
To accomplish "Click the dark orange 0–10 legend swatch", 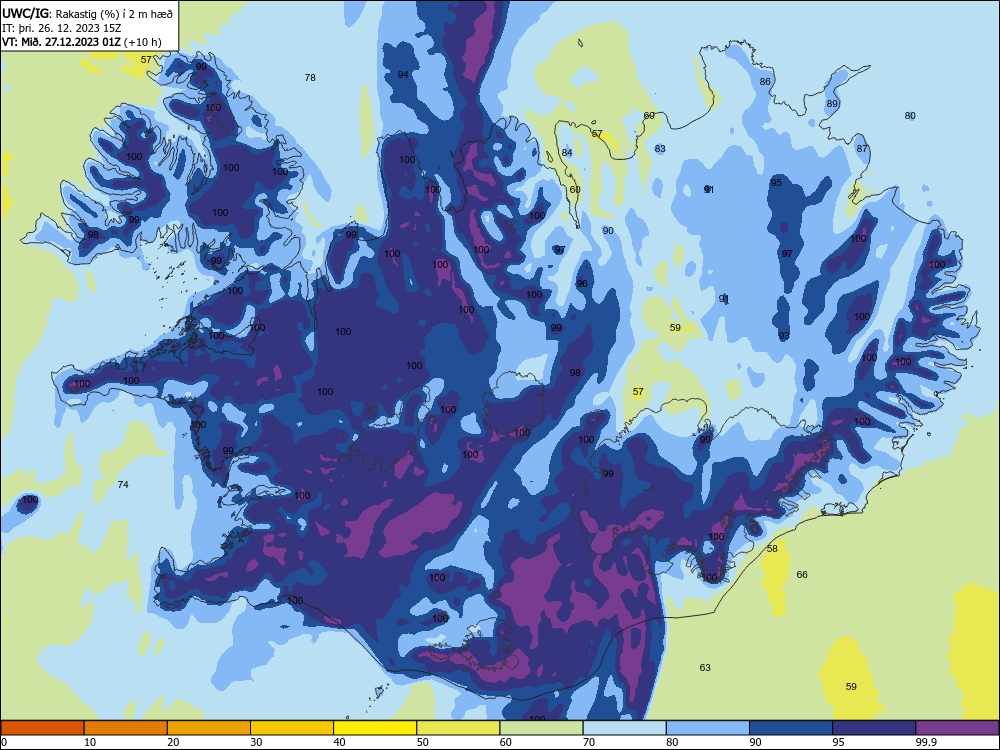I will coord(42,728).
